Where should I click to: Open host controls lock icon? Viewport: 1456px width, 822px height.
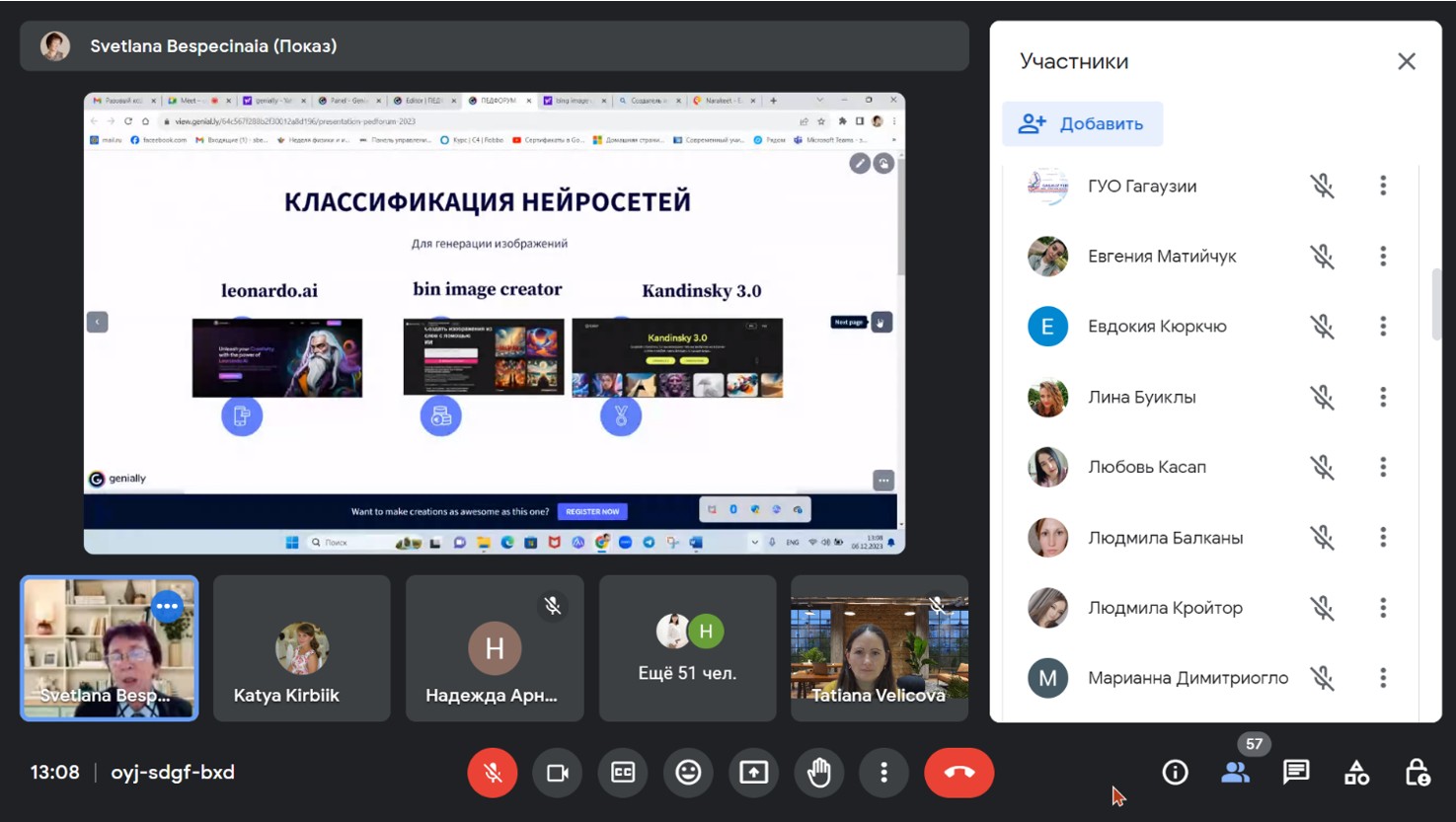click(x=1418, y=773)
